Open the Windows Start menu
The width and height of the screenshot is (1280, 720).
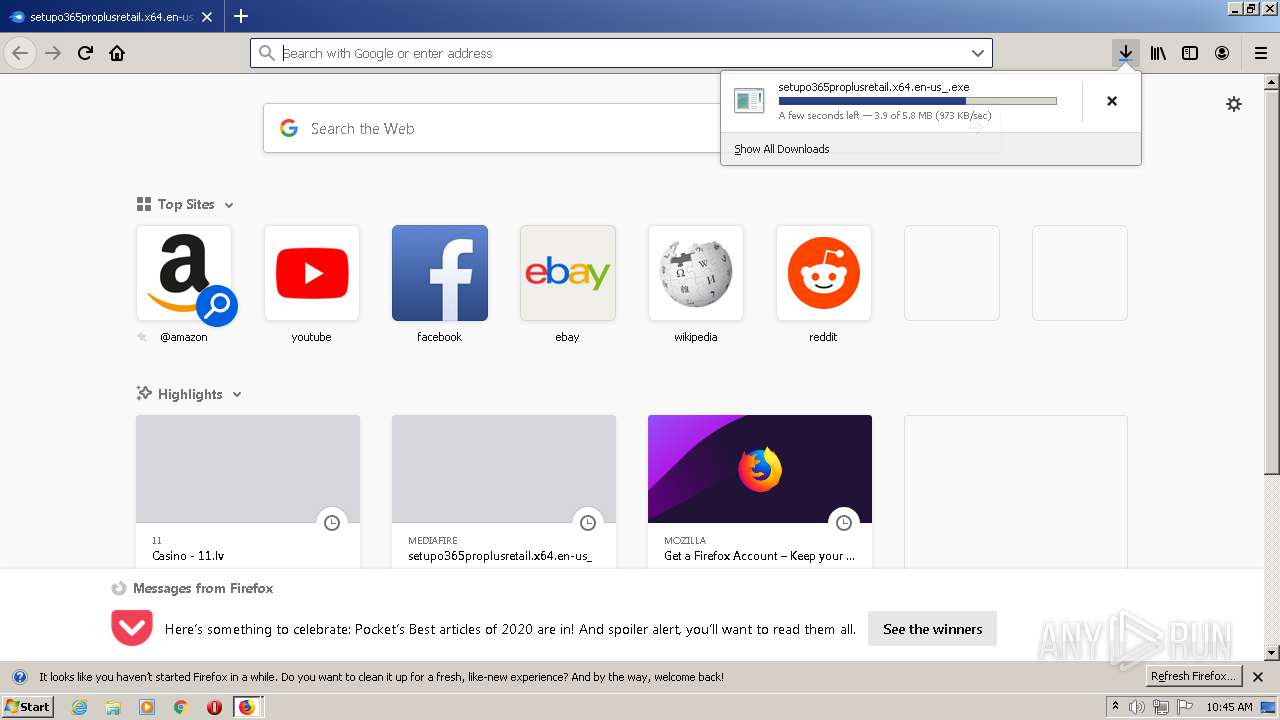click(28, 706)
